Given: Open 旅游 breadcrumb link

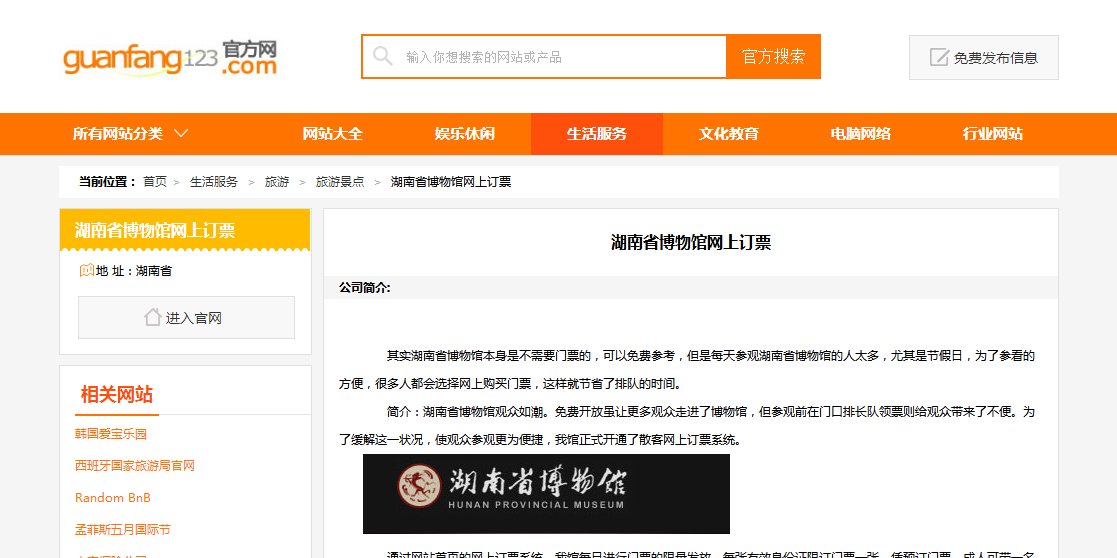Looking at the screenshot, I should click(x=277, y=182).
